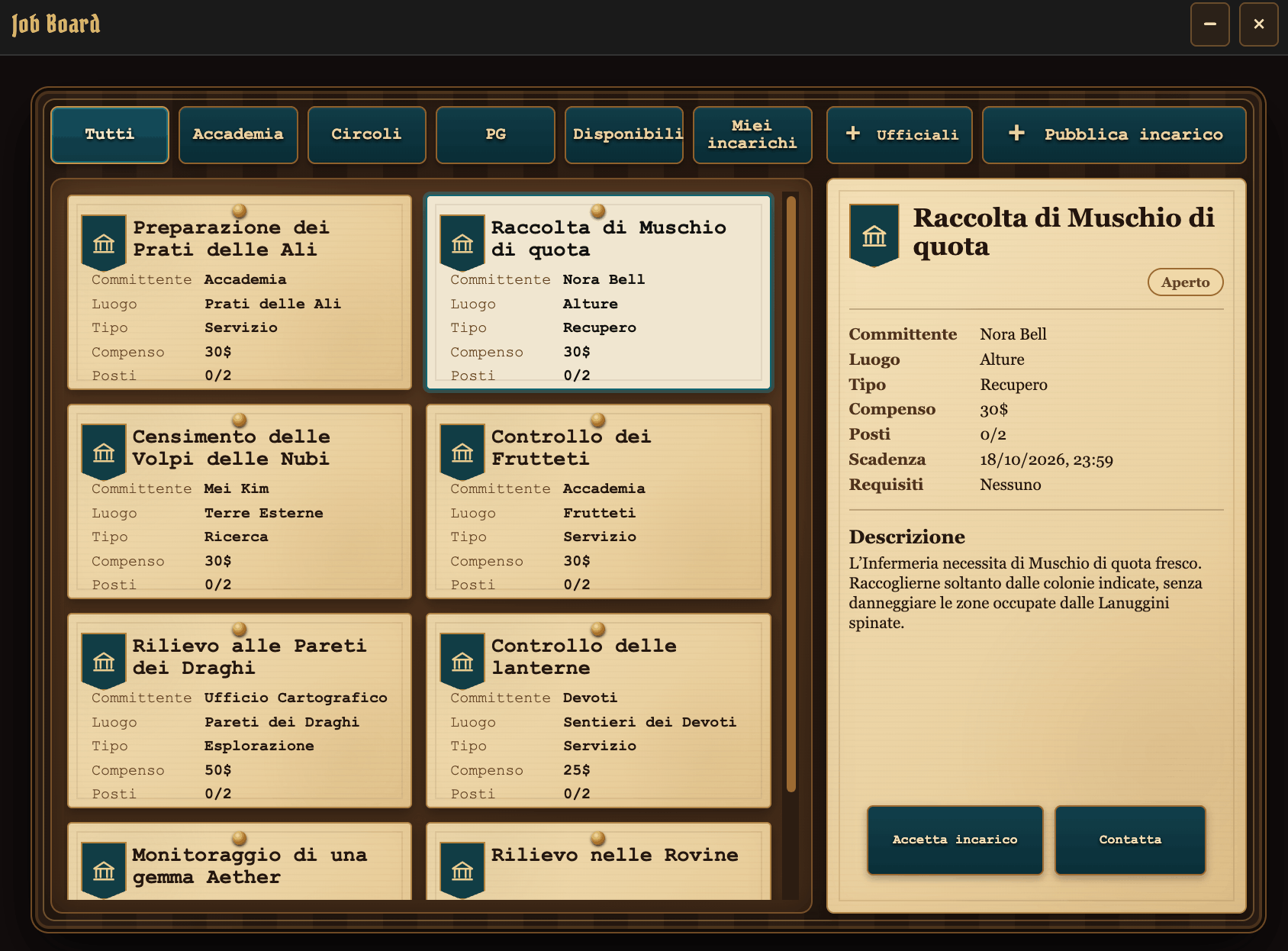This screenshot has width=1288, height=951.
Task: Click 'Mei Kim' in the Censimento card
Action: pos(237,488)
